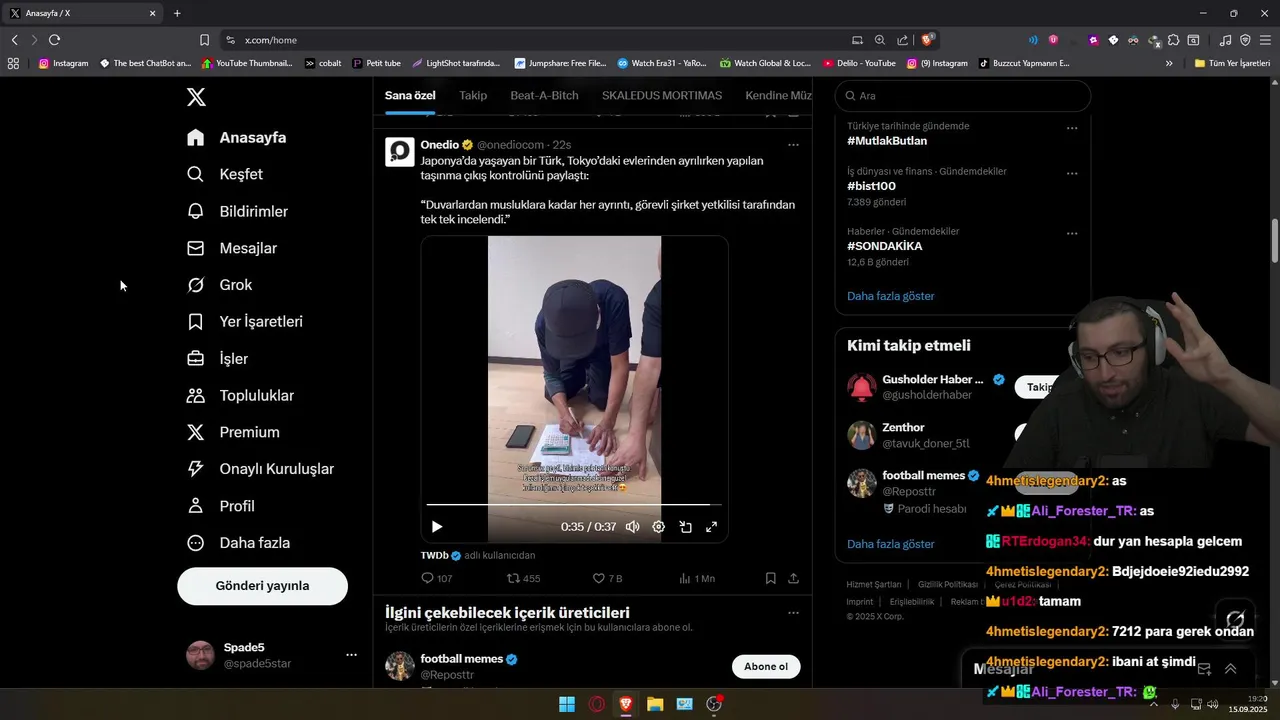Repost the Onedio post

[x=523, y=578]
